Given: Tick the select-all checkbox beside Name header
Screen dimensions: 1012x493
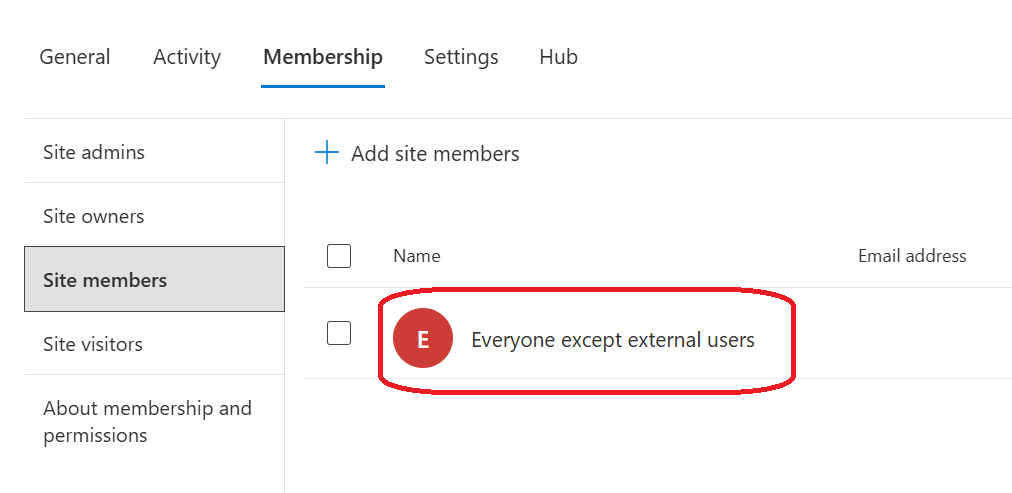Looking at the screenshot, I should pyautogui.click(x=339, y=256).
